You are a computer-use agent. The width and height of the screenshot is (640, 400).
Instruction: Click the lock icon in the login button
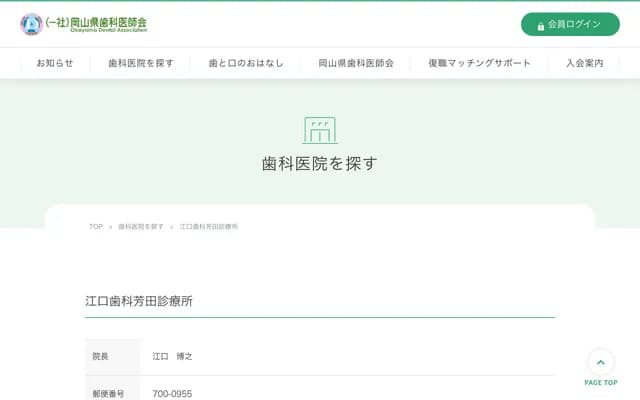tap(541, 27)
